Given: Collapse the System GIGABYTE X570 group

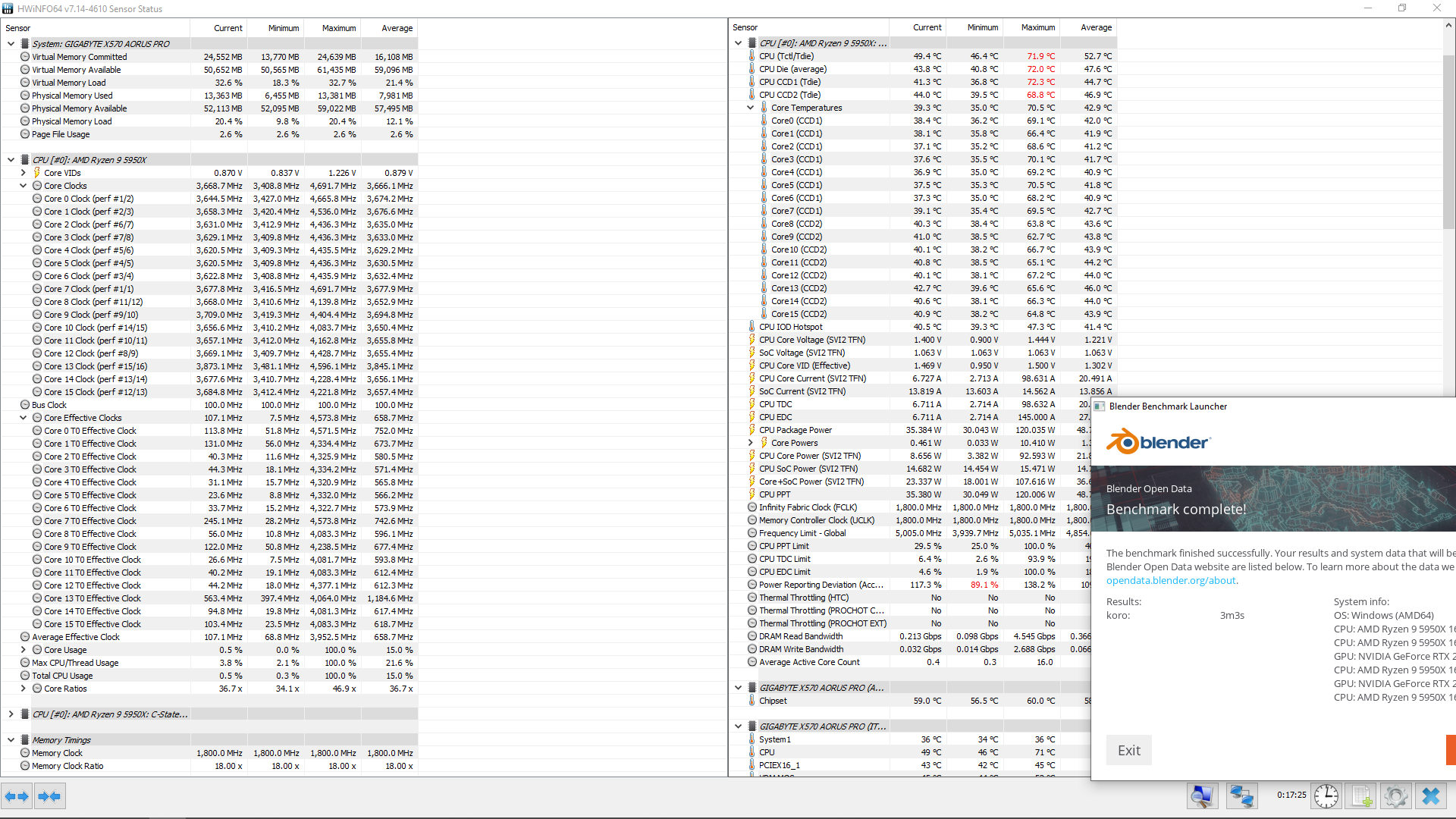Looking at the screenshot, I should click(11, 44).
